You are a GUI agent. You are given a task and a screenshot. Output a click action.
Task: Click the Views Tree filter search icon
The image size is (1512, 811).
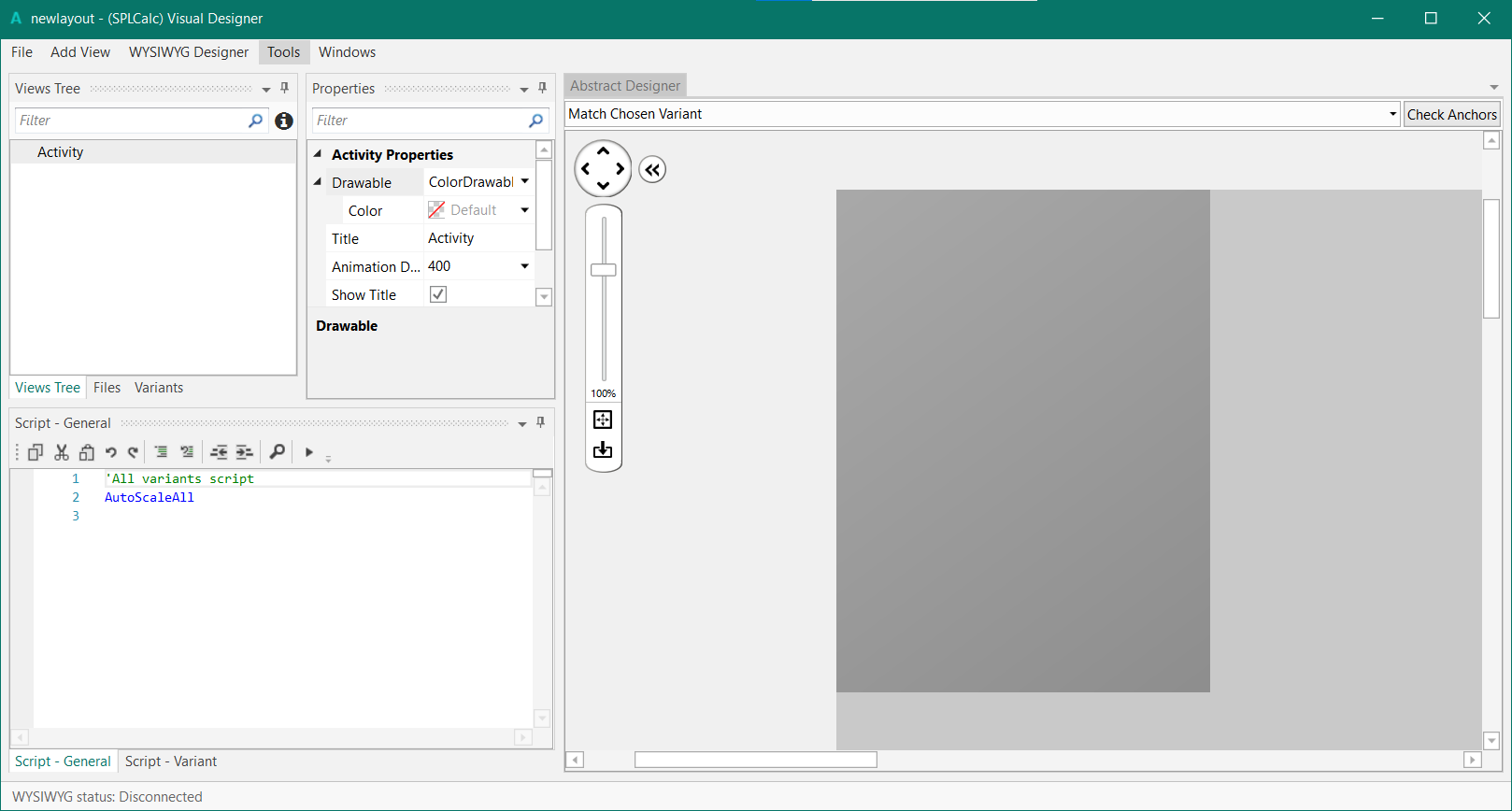click(255, 121)
